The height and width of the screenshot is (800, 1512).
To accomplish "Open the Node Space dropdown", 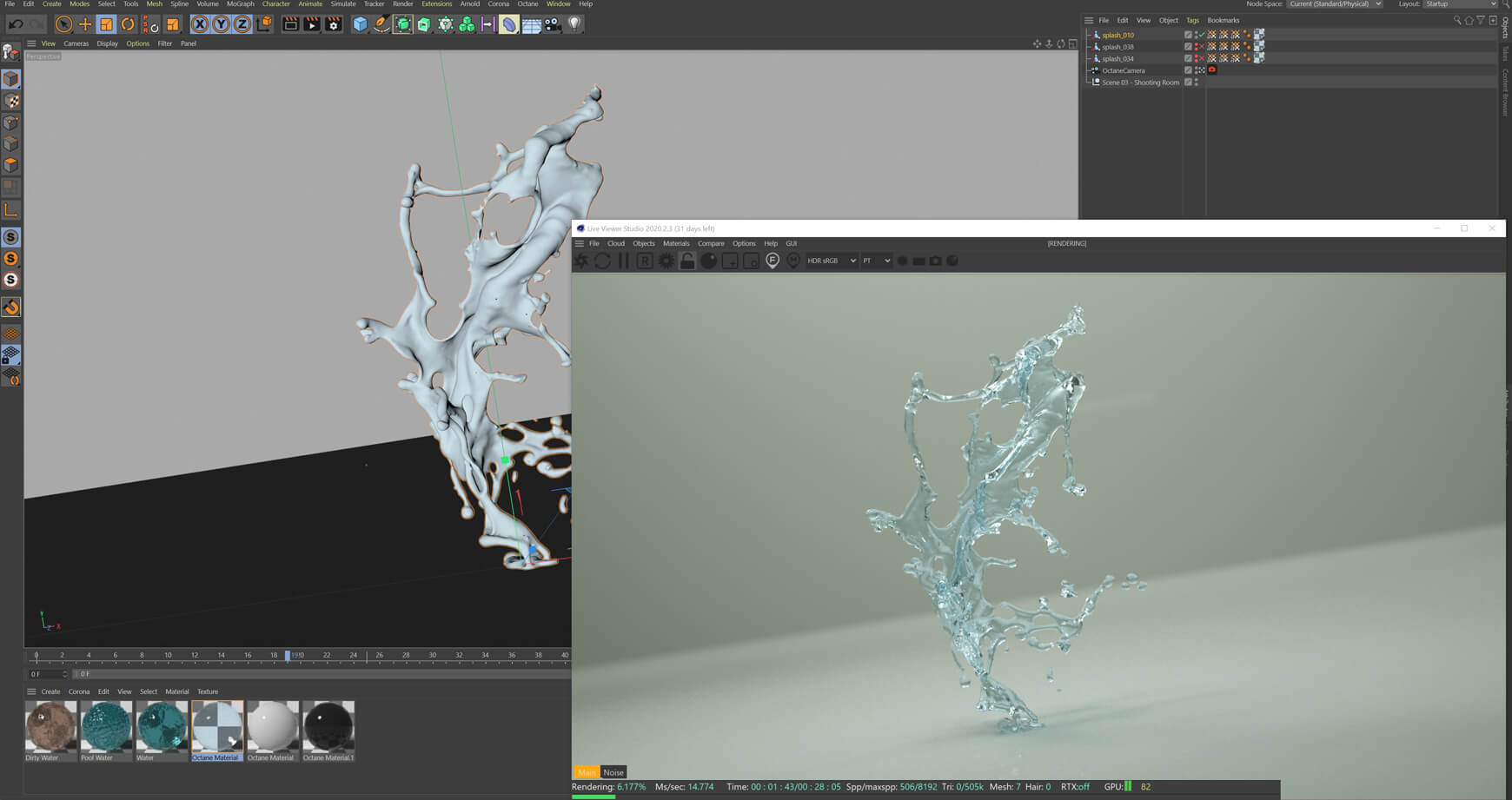I will (x=1335, y=4).
